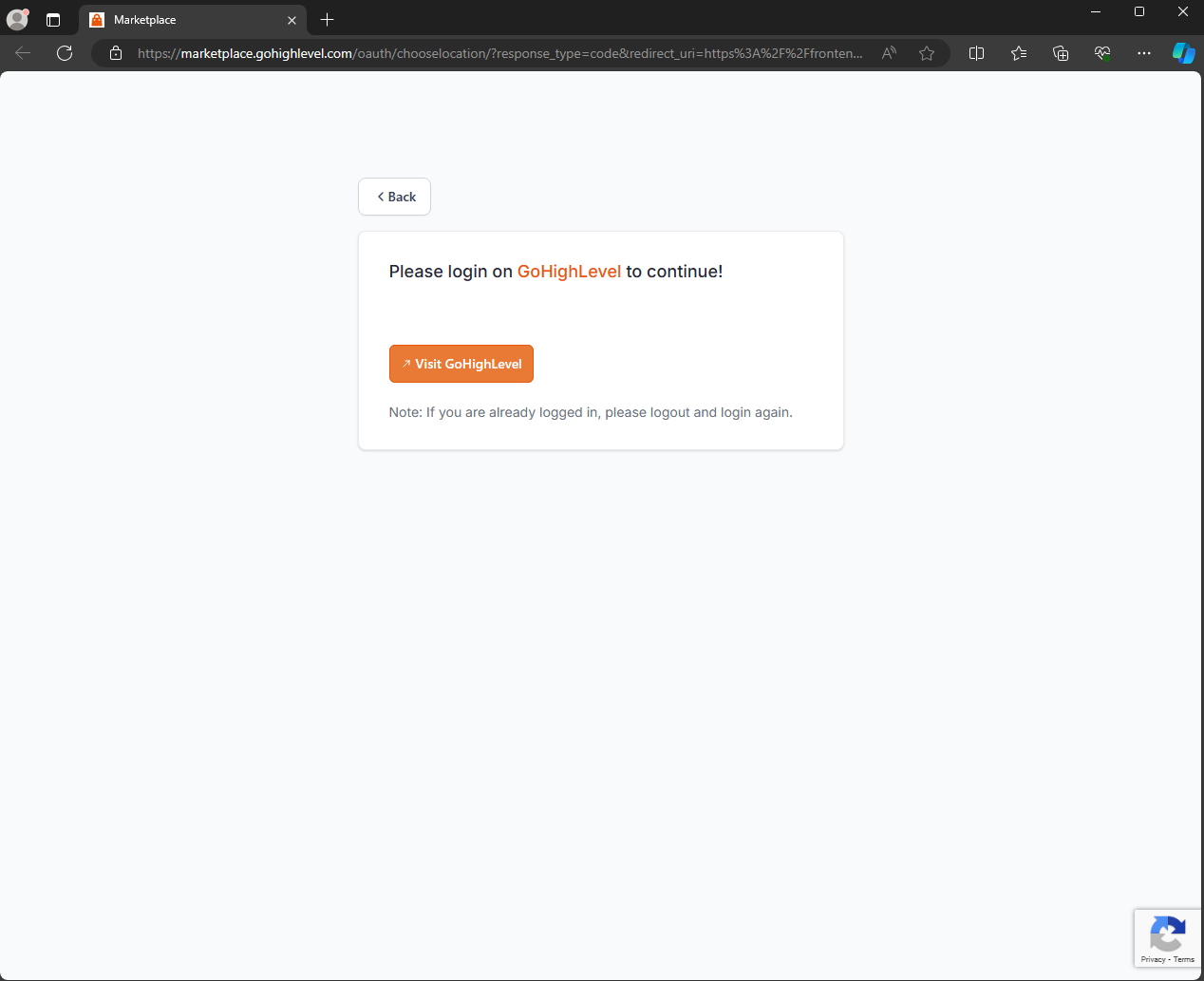Image resolution: width=1204 pixels, height=981 pixels.
Task: Refresh the current page
Action: (65, 53)
